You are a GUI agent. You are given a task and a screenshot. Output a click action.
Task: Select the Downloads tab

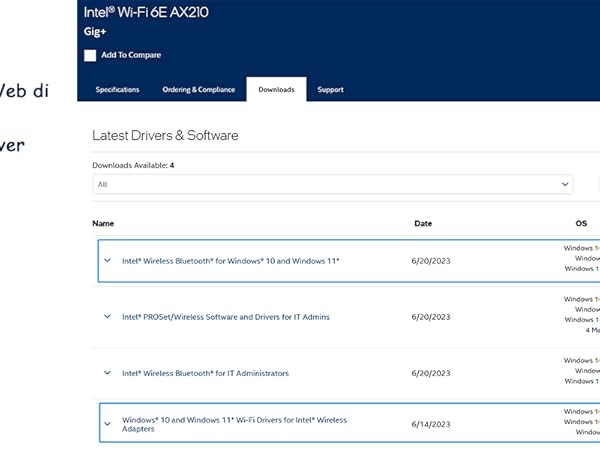click(276, 90)
